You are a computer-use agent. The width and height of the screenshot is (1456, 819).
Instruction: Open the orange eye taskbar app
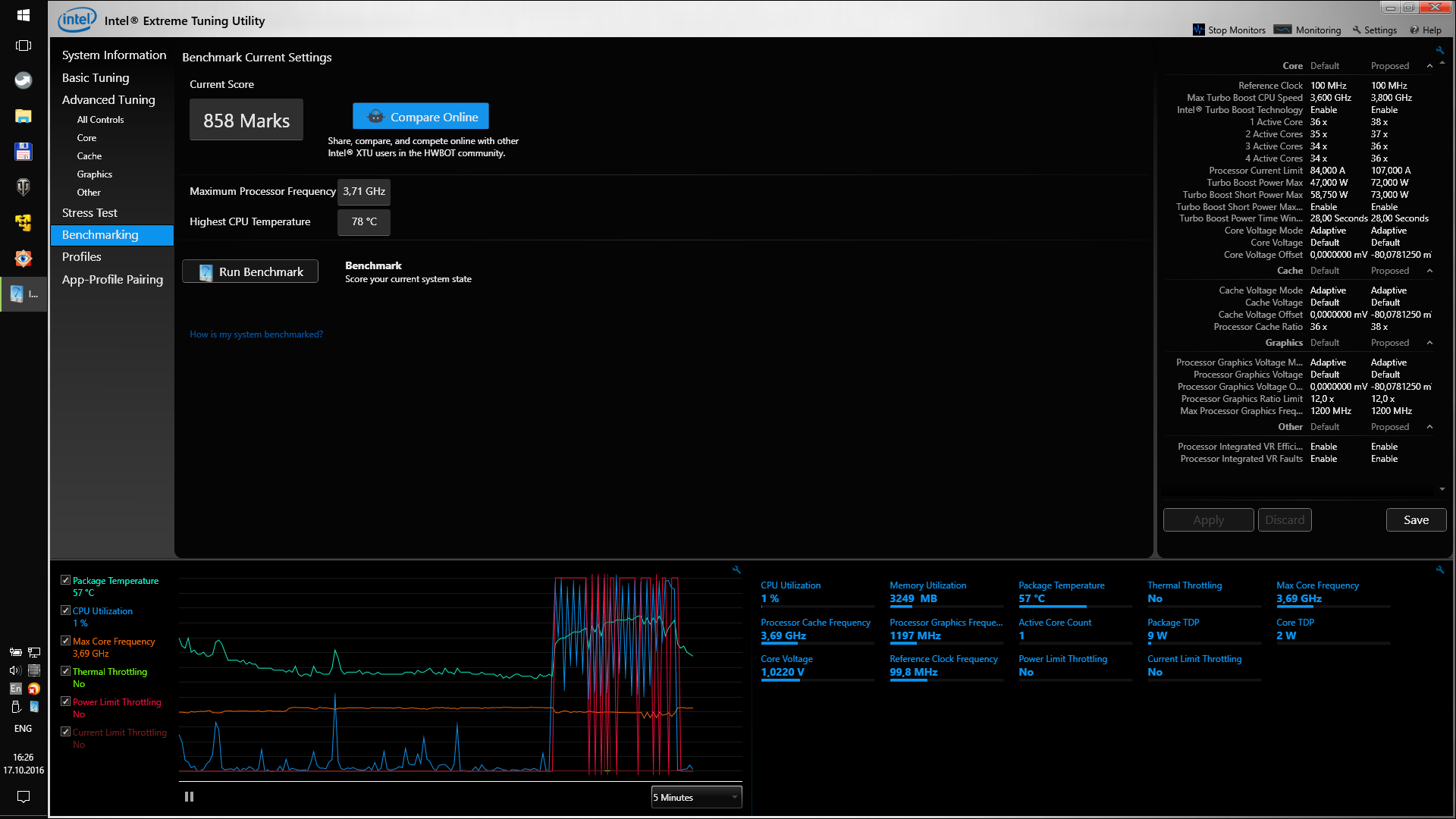24,258
